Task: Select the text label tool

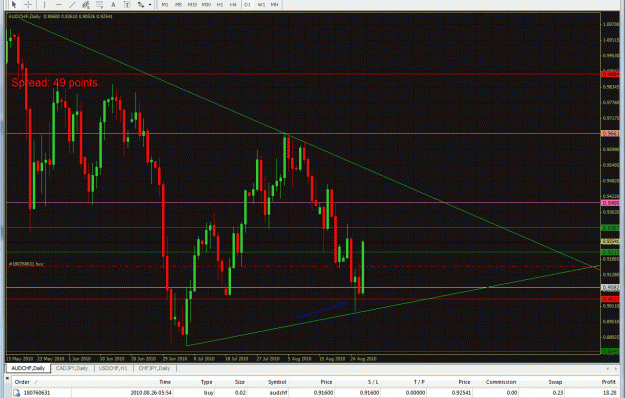Action: [x=127, y=4]
